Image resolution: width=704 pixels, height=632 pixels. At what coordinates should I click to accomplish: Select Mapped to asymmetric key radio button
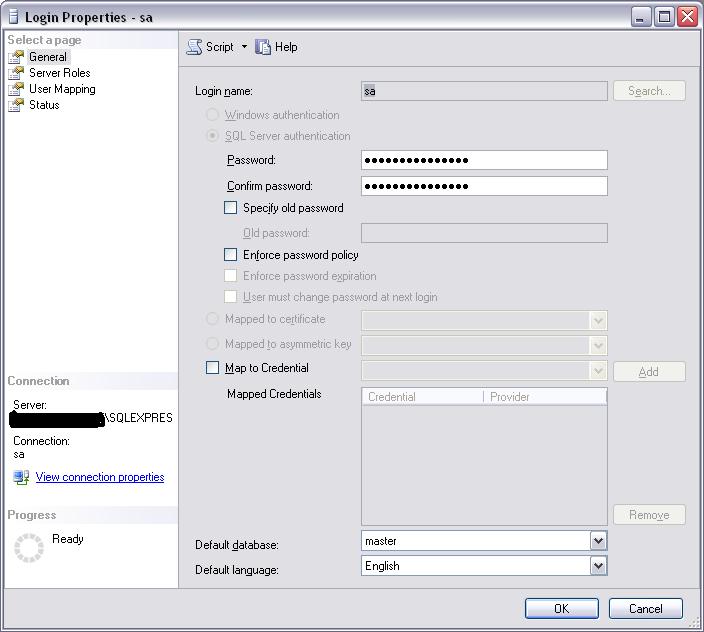click(x=212, y=344)
